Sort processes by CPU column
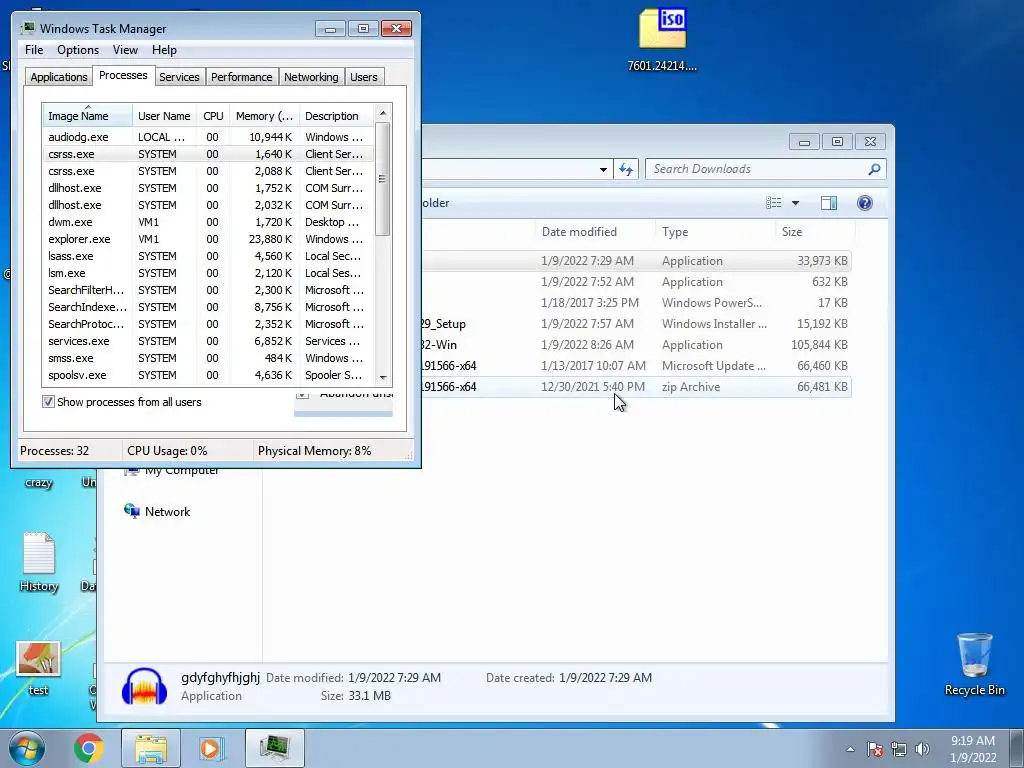This screenshot has height=768, width=1024. click(x=213, y=116)
